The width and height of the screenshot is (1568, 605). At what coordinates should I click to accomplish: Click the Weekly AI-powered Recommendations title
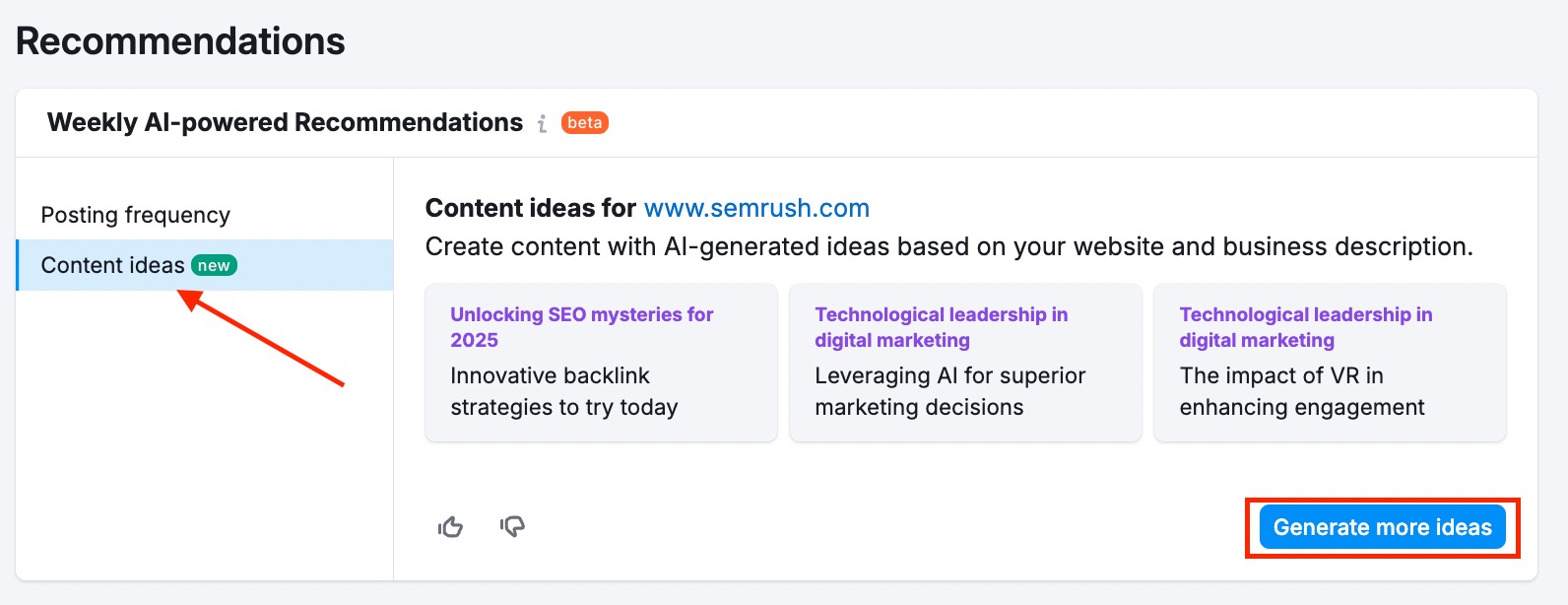click(x=285, y=122)
